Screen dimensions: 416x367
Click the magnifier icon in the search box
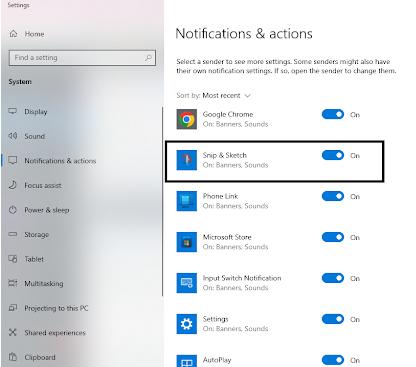click(x=148, y=58)
